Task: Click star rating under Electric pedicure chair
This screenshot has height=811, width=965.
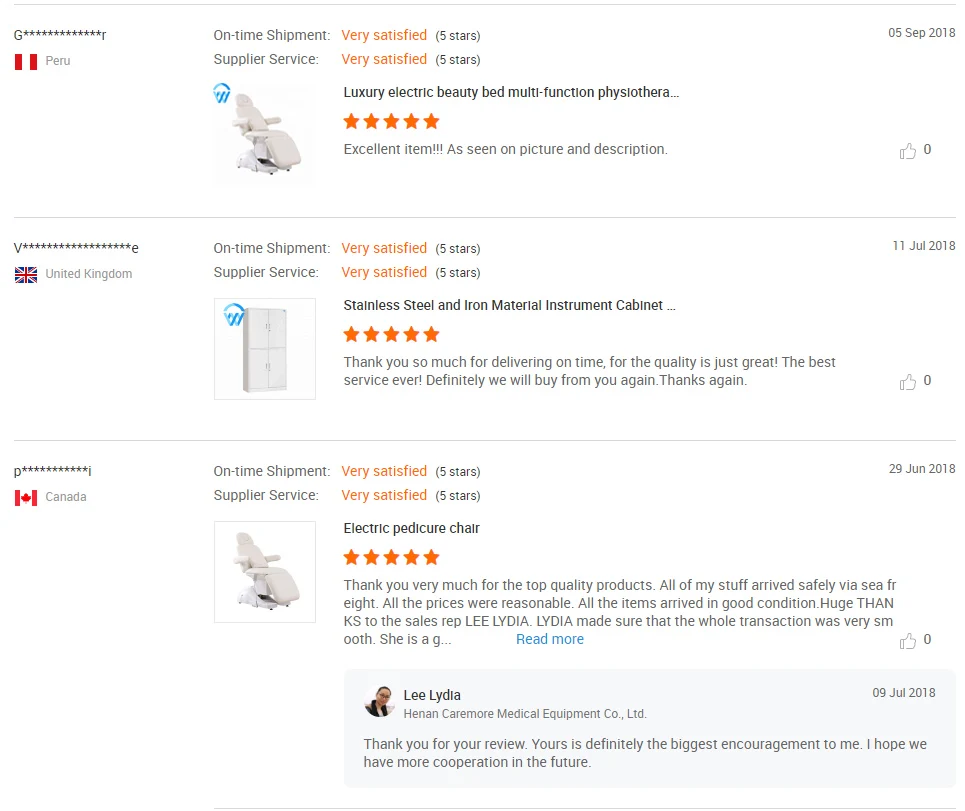Action: (x=391, y=558)
